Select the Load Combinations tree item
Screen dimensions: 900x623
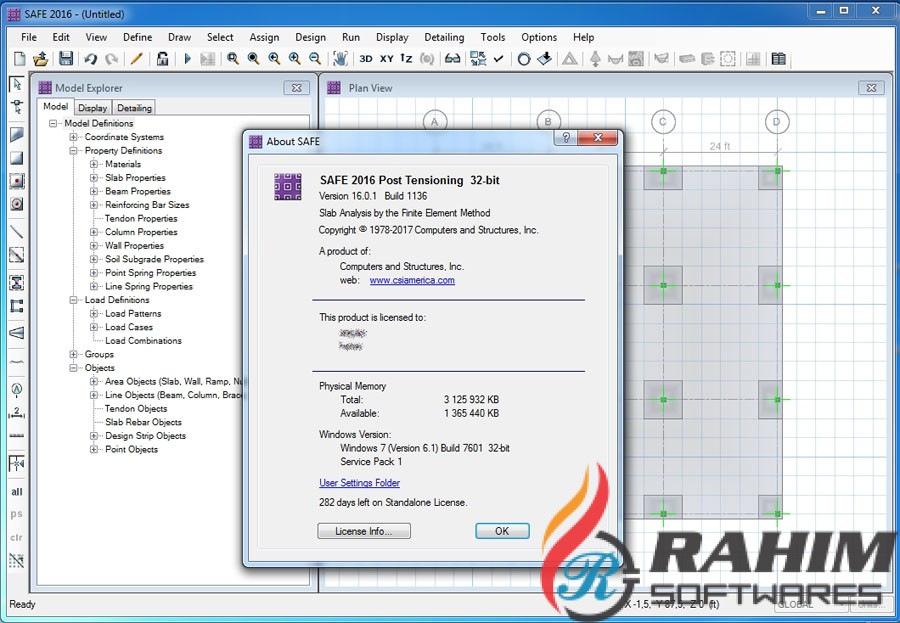(143, 341)
